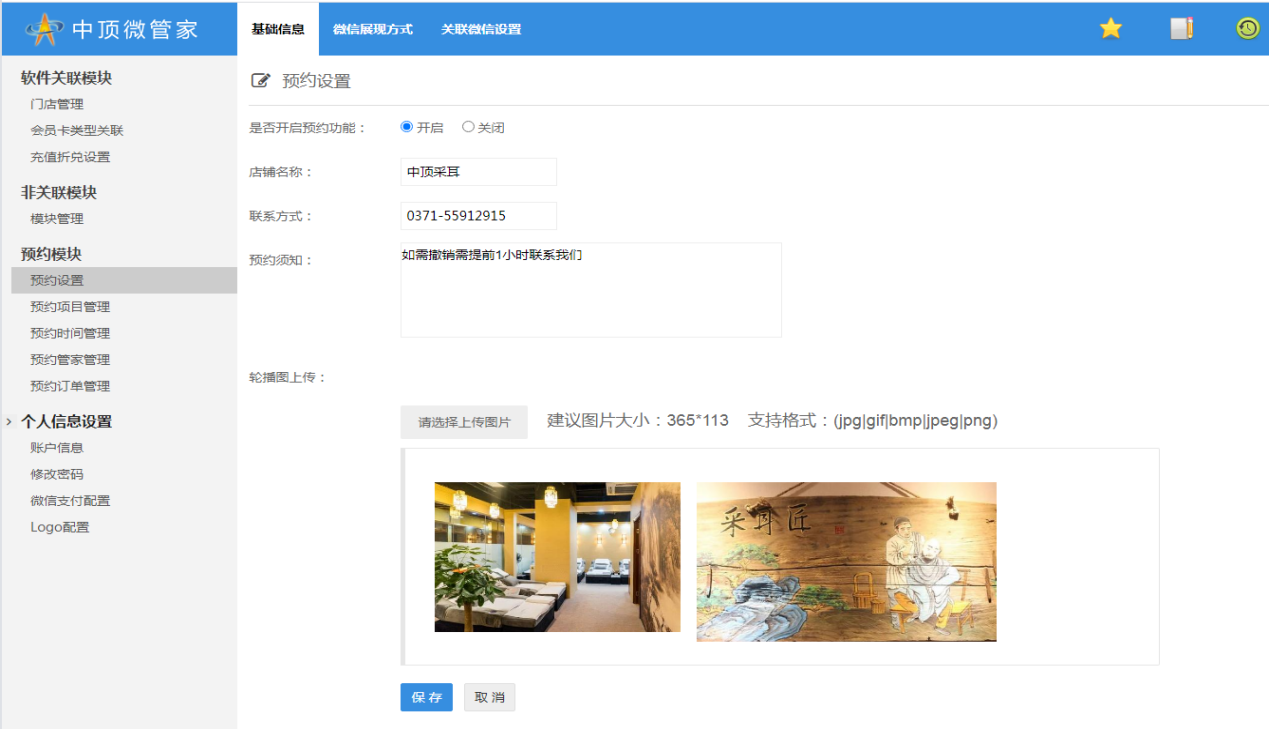Open Logo配置 in sidebar
The image size is (1269, 729).
coord(60,527)
